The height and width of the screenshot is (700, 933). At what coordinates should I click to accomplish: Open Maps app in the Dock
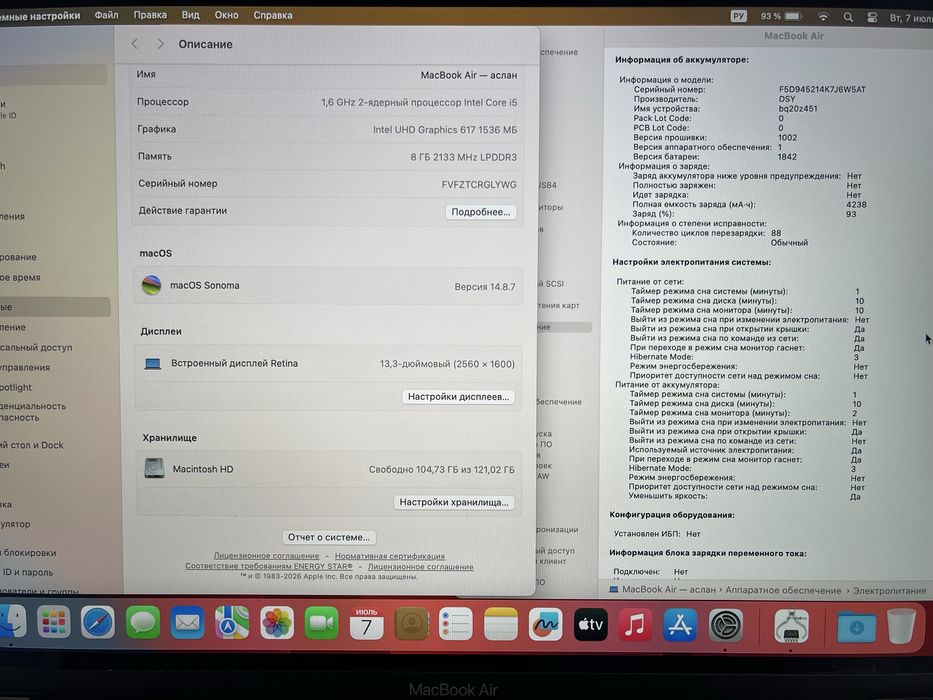tap(232, 623)
